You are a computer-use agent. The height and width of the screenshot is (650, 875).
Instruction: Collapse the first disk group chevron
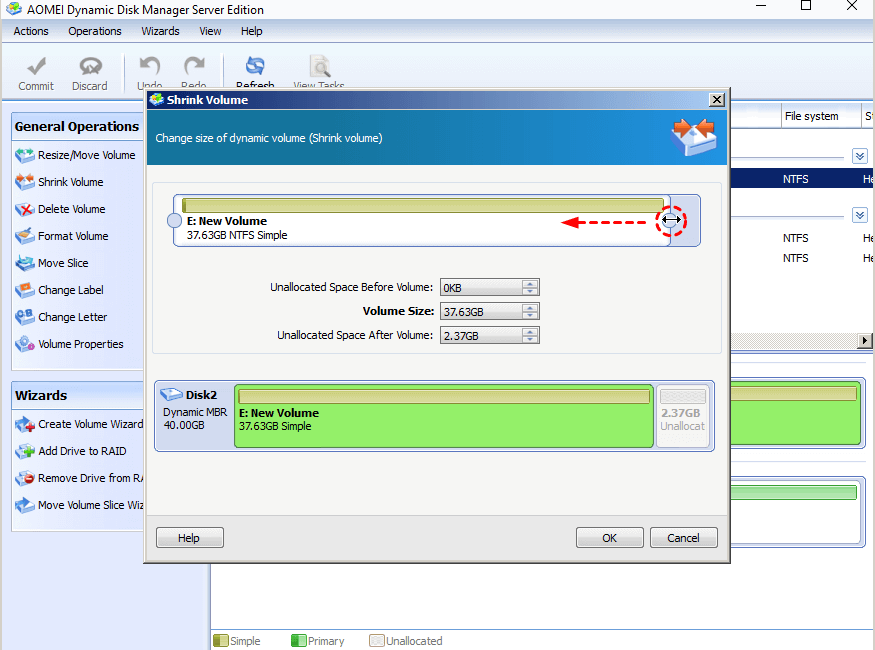[859, 156]
